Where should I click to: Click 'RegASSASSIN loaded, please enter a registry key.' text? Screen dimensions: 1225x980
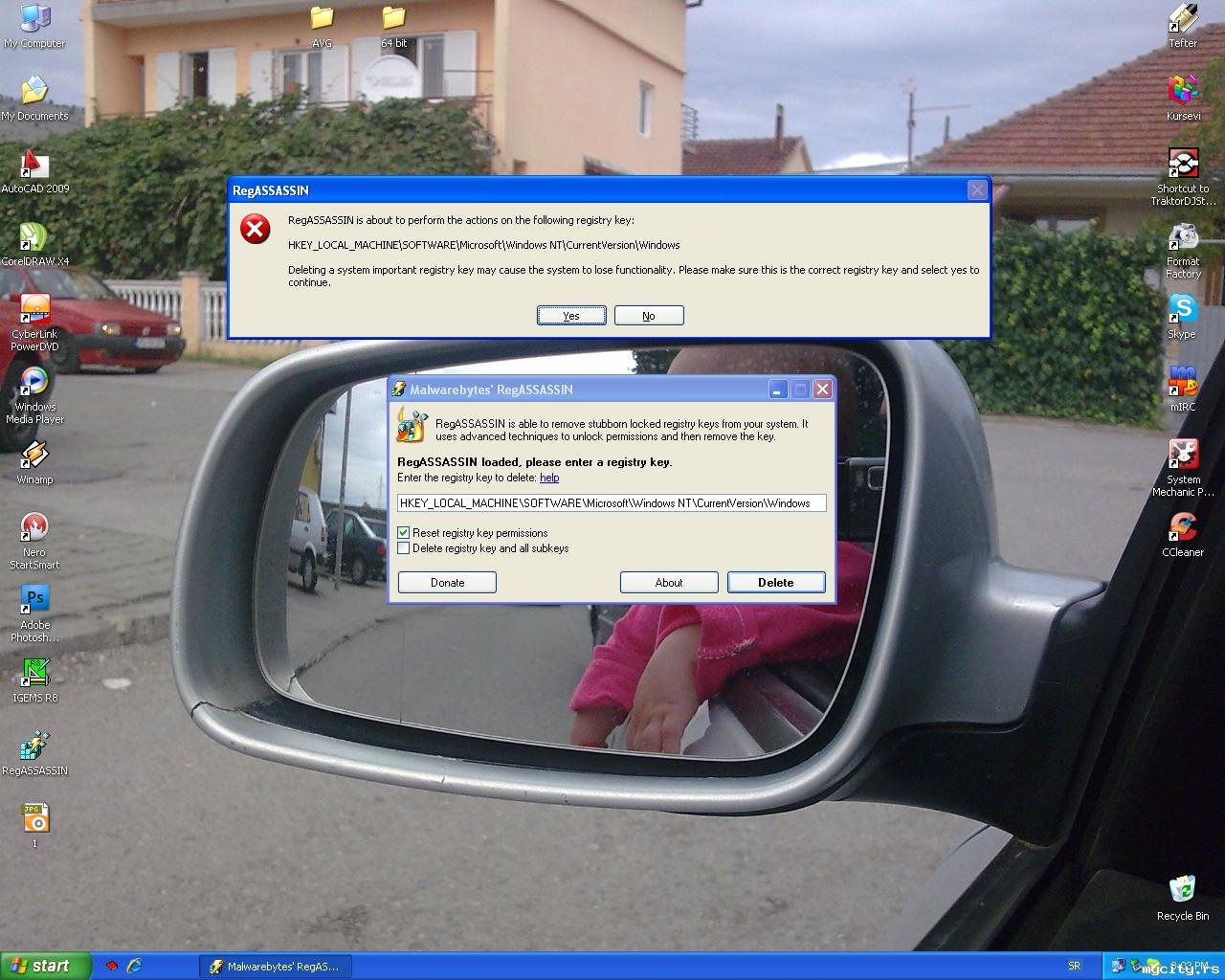point(535,462)
